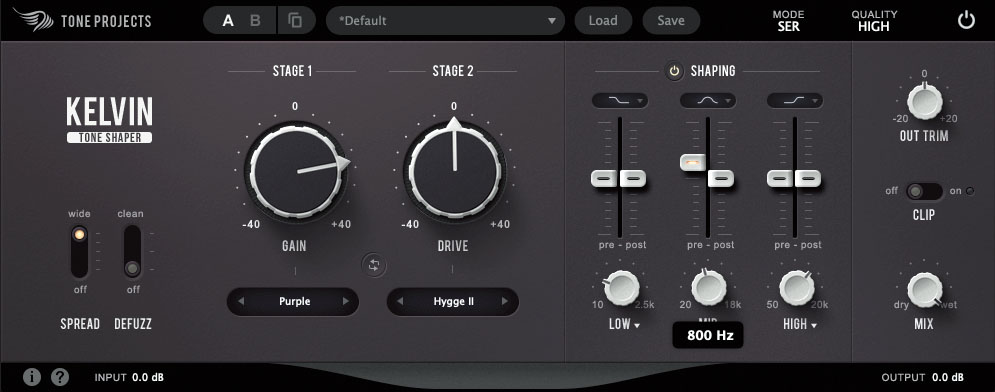Click the OUT TRIM knob

[925, 101]
